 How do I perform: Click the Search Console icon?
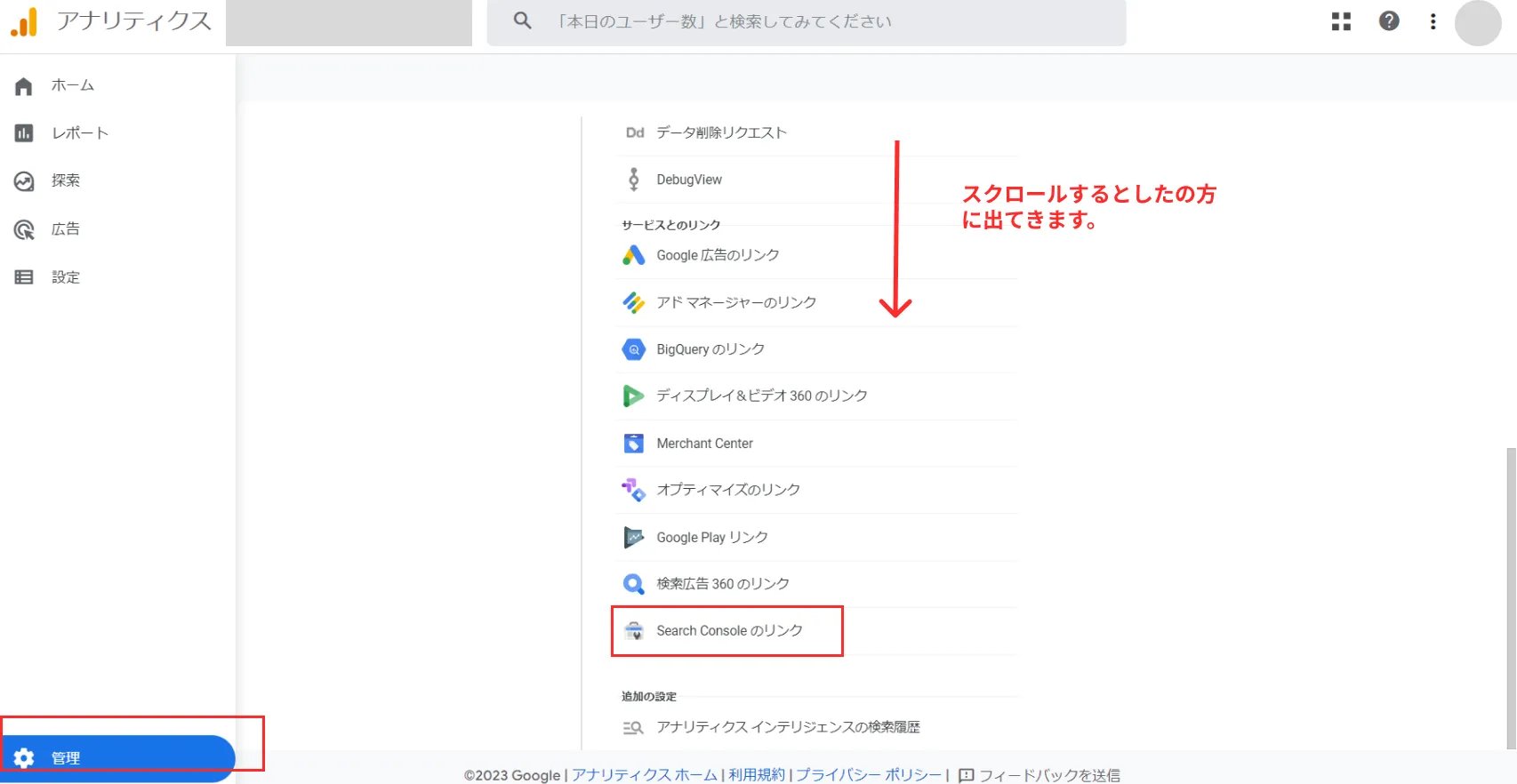(x=633, y=631)
